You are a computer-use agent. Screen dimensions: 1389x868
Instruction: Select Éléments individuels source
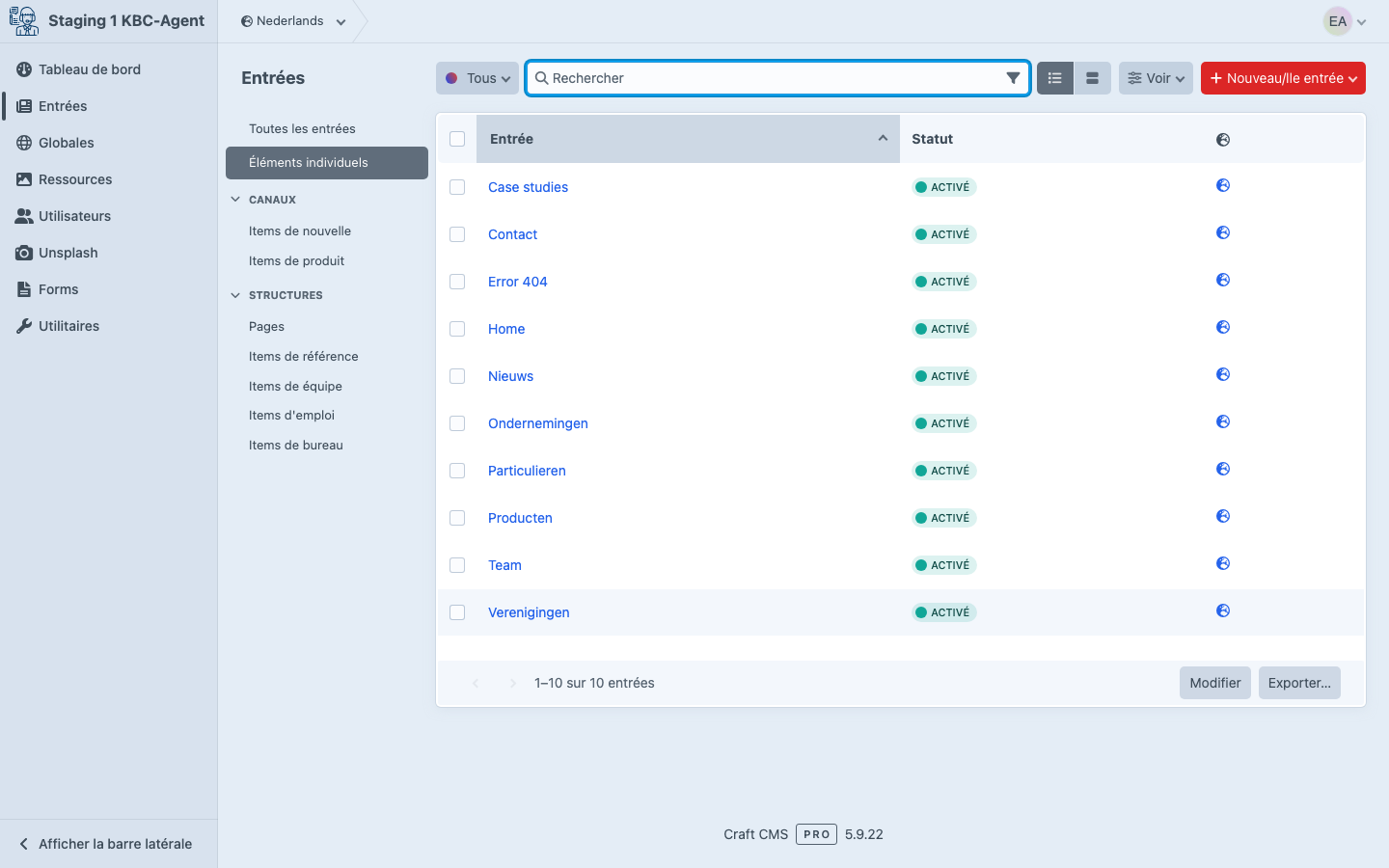[327, 163]
